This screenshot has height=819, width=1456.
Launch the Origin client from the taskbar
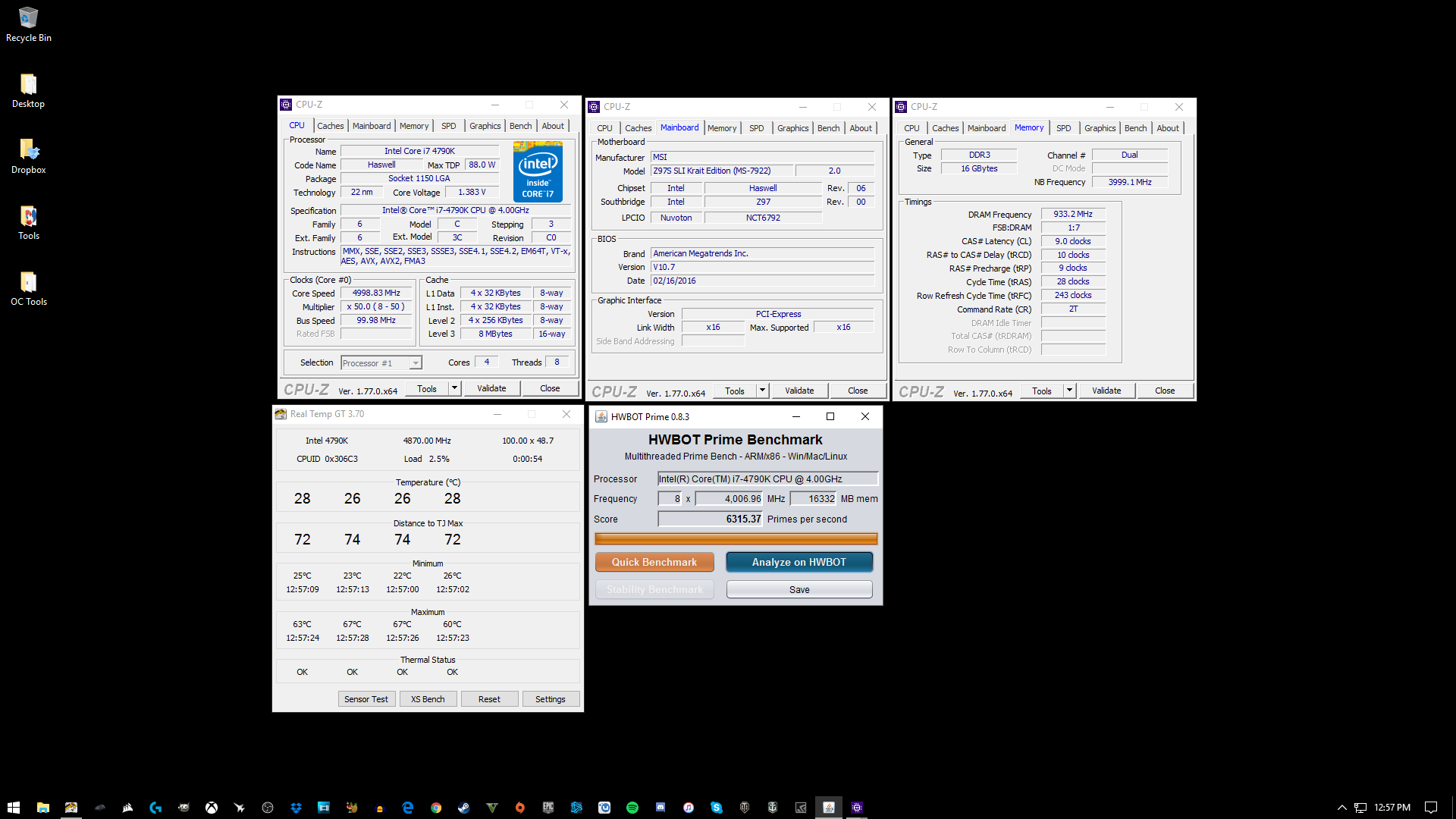[x=520, y=808]
